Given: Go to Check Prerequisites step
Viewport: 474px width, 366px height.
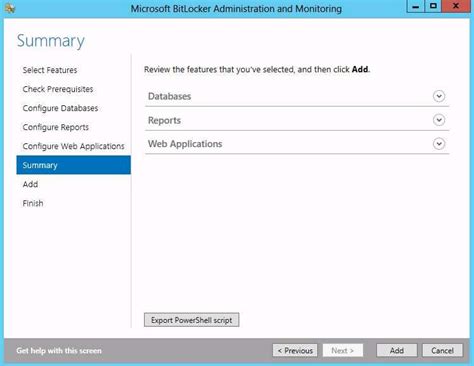Looking at the screenshot, I should [x=58, y=89].
